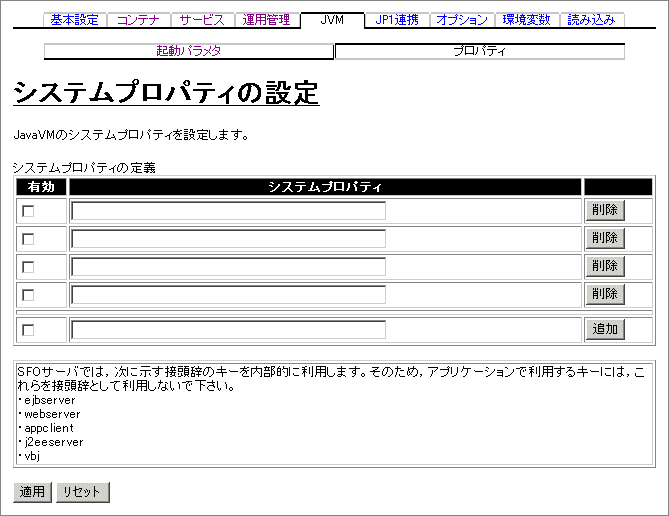The width and height of the screenshot is (669, 516).
Task: Click the second system property input field
Action: (229, 239)
